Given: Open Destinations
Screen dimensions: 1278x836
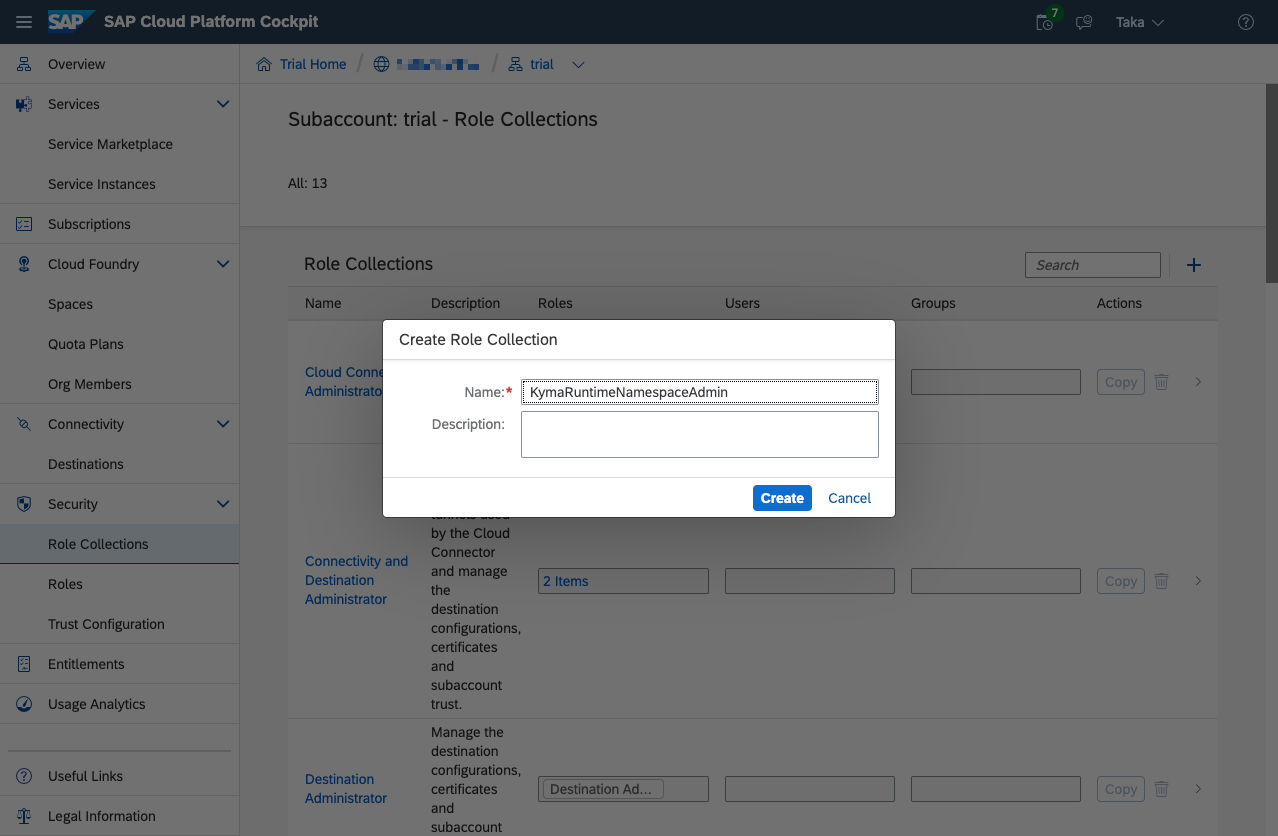Looking at the screenshot, I should click(86, 464).
